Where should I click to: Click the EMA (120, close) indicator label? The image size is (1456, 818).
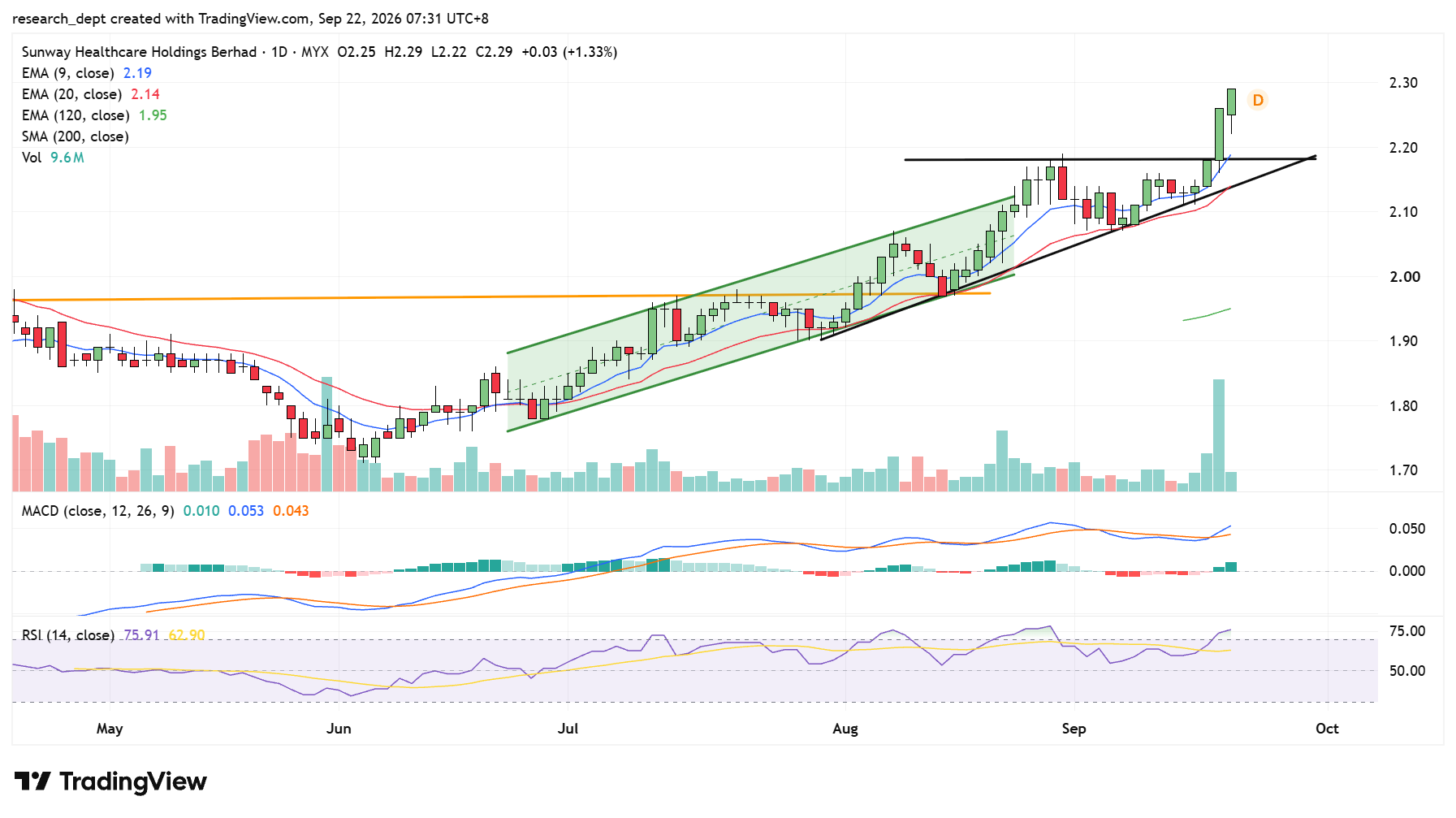coord(75,115)
